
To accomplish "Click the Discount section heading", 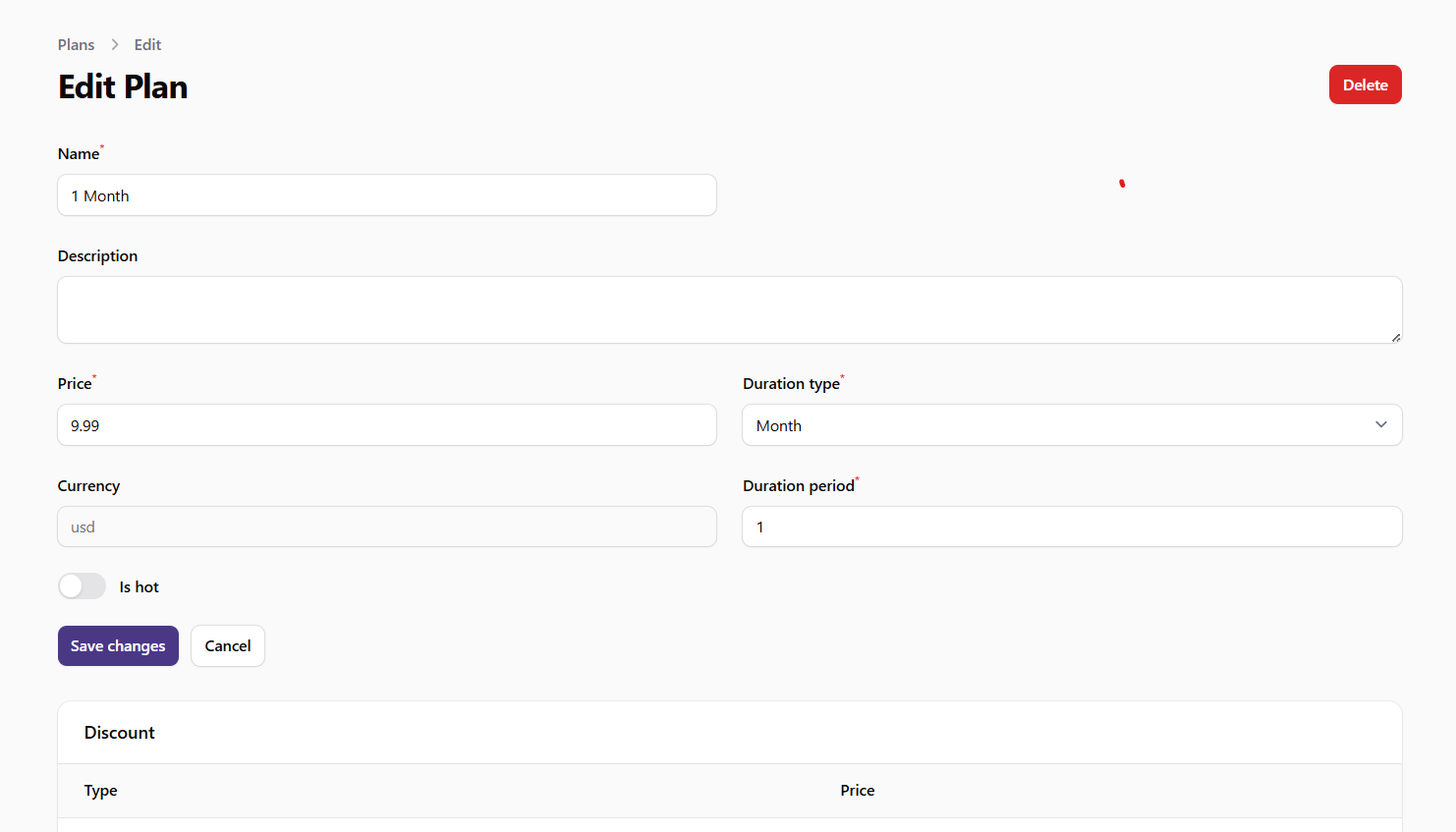I will [x=120, y=733].
